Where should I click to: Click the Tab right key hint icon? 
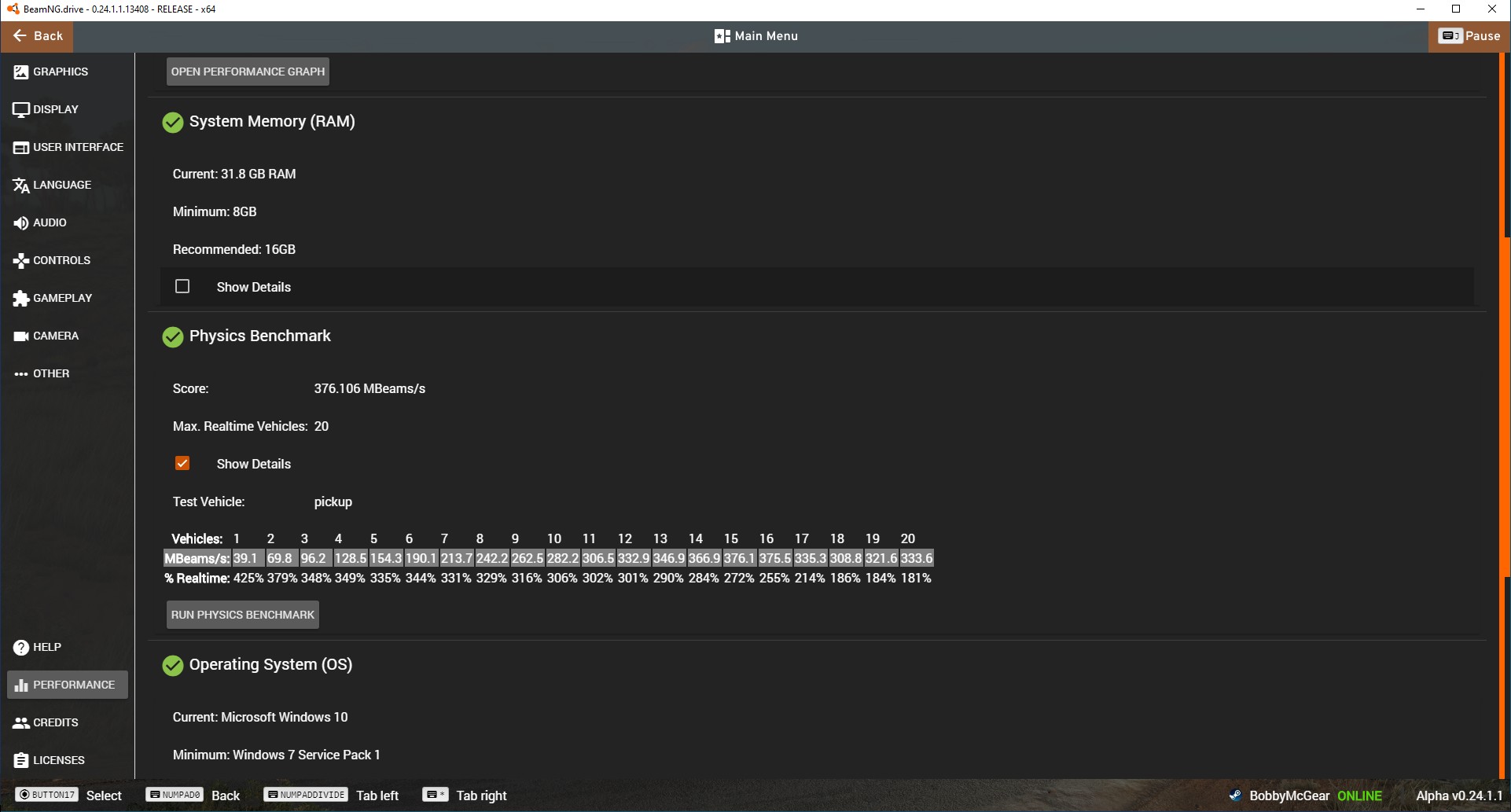click(436, 795)
